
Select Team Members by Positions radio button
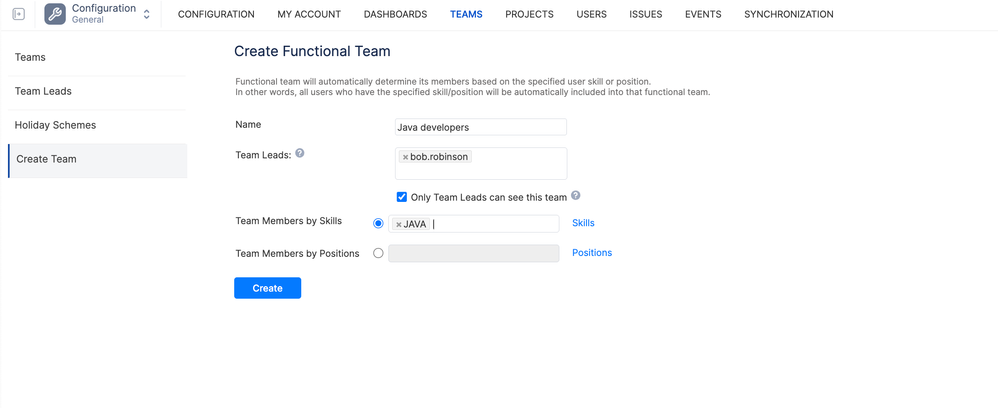(x=378, y=253)
